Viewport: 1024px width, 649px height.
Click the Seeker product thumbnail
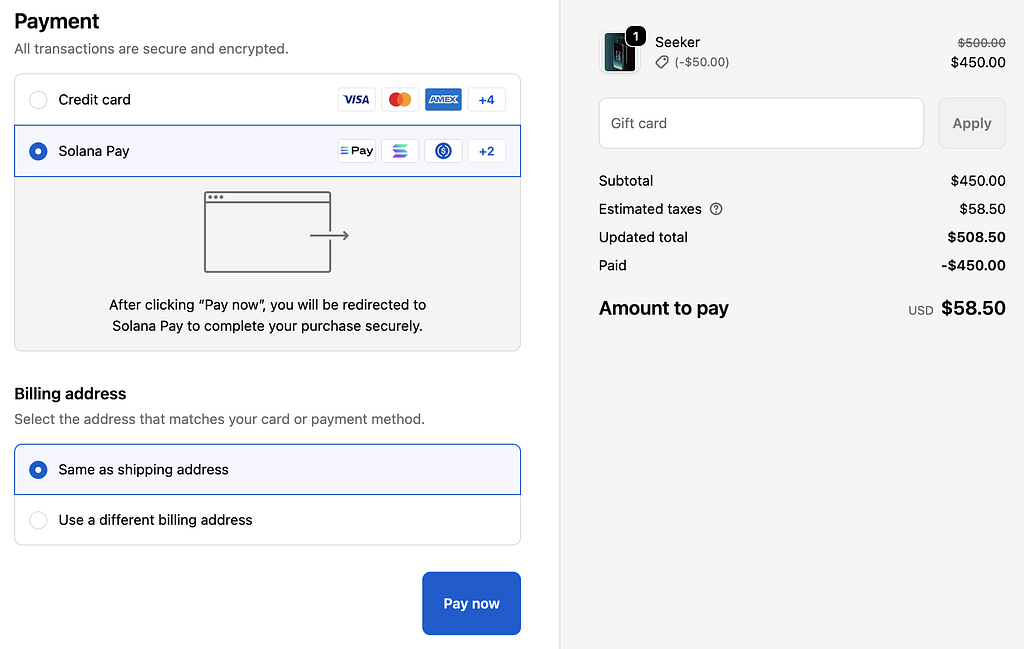pos(619,53)
